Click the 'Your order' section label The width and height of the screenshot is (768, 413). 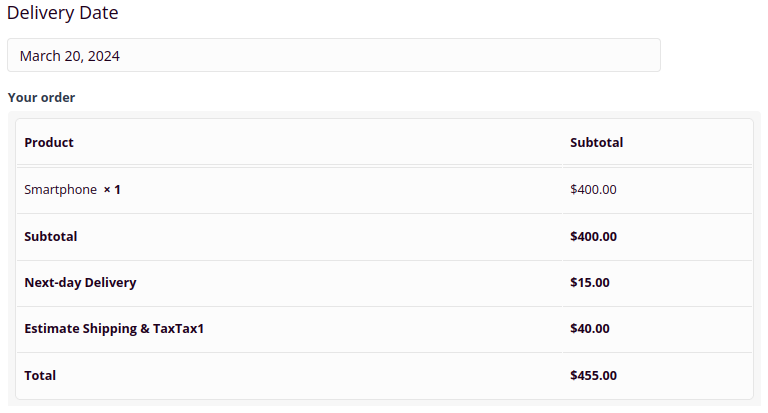(x=41, y=97)
